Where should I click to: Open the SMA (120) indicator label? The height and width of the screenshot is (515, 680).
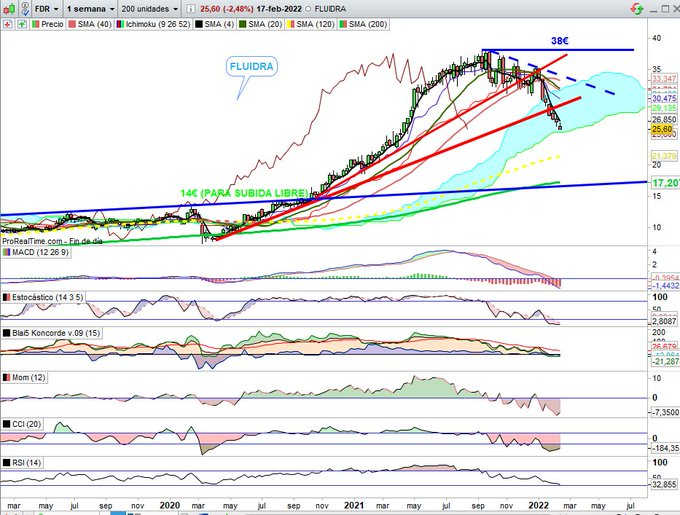click(x=315, y=24)
